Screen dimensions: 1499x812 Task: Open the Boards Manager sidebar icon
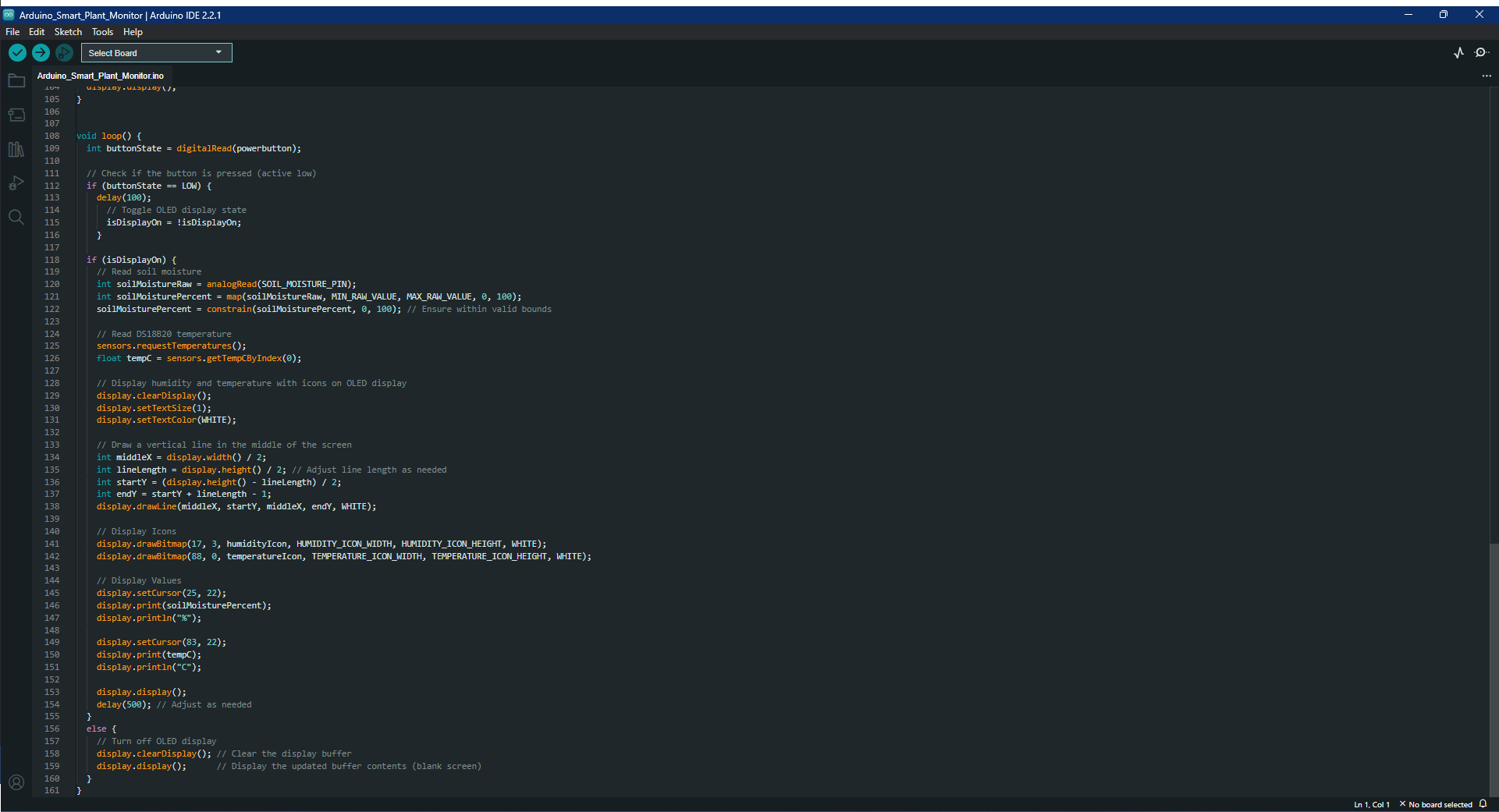click(x=16, y=115)
